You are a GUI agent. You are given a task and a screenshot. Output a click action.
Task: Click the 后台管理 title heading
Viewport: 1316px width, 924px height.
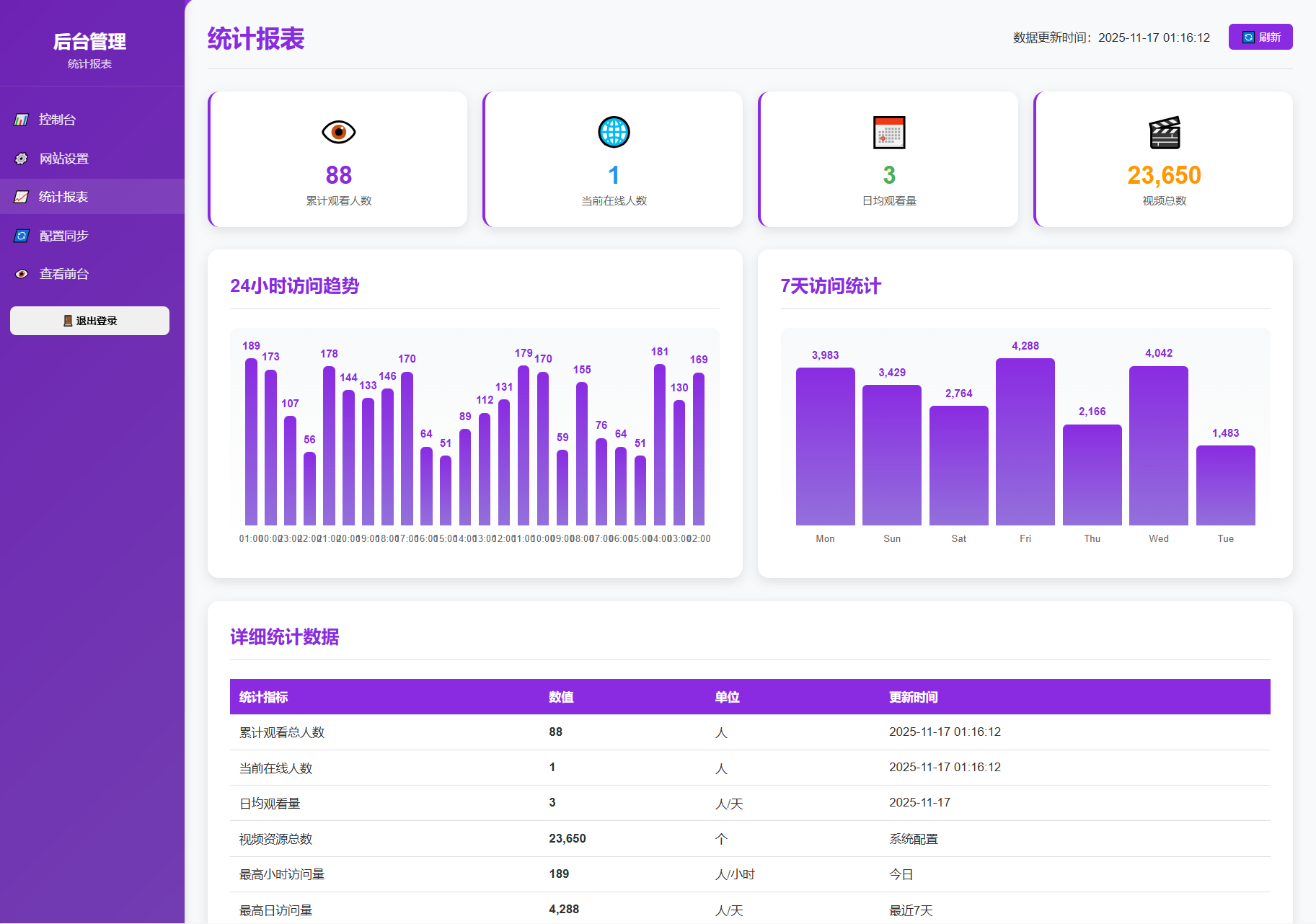tap(89, 41)
